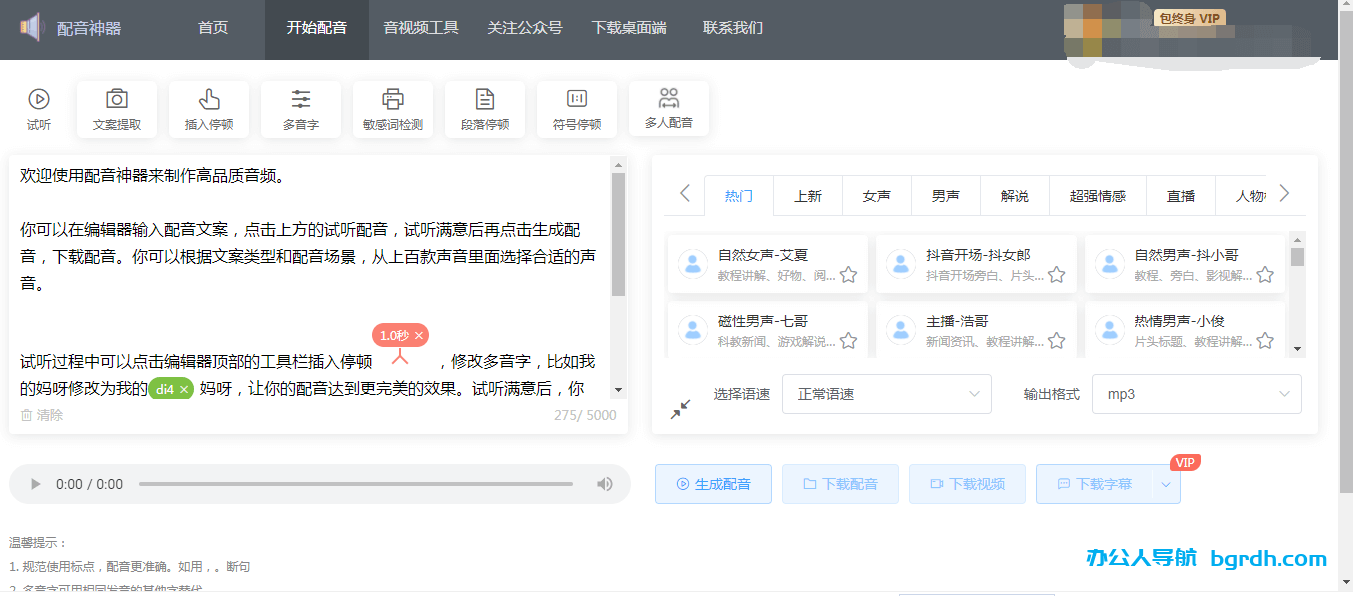
Task: Favorite the 自然女声-艾夏 voice star
Action: pos(848,275)
